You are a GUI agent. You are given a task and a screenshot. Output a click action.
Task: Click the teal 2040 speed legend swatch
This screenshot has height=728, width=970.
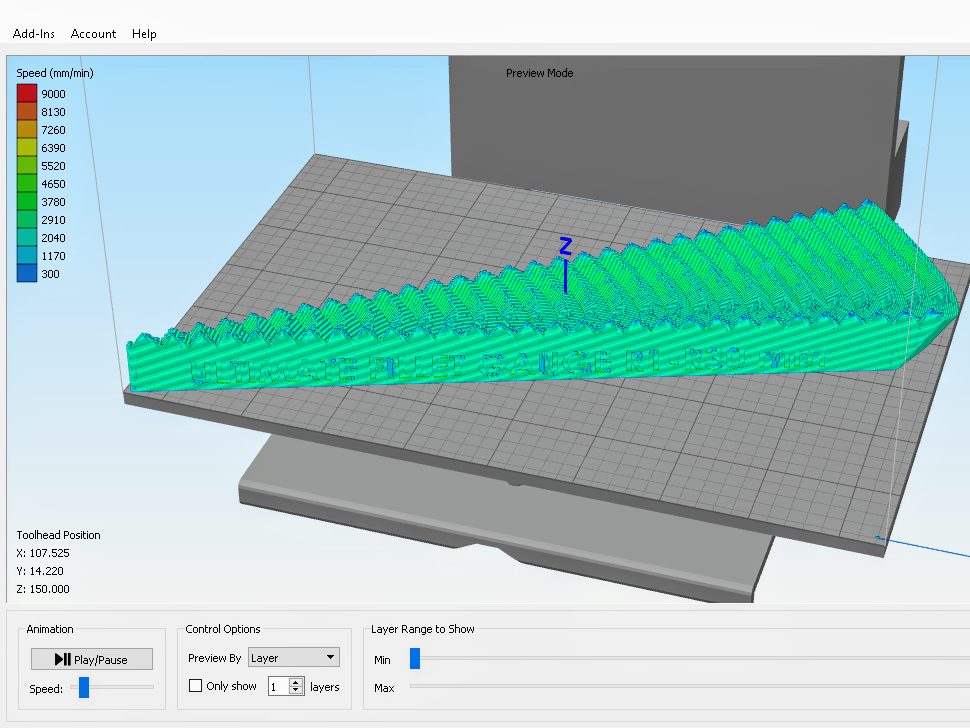pyautogui.click(x=27, y=237)
